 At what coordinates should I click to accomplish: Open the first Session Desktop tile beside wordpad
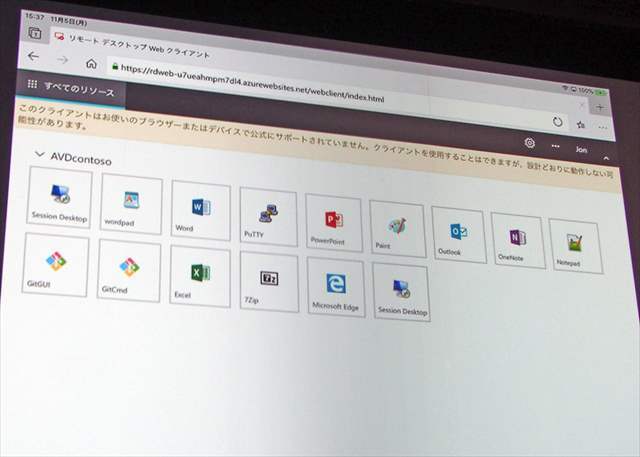[x=60, y=197]
